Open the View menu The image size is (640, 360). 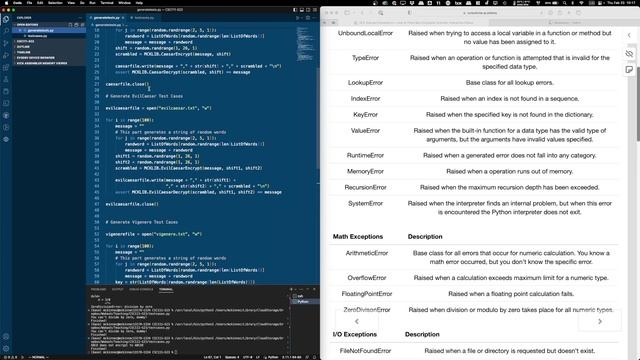coord(71,2)
